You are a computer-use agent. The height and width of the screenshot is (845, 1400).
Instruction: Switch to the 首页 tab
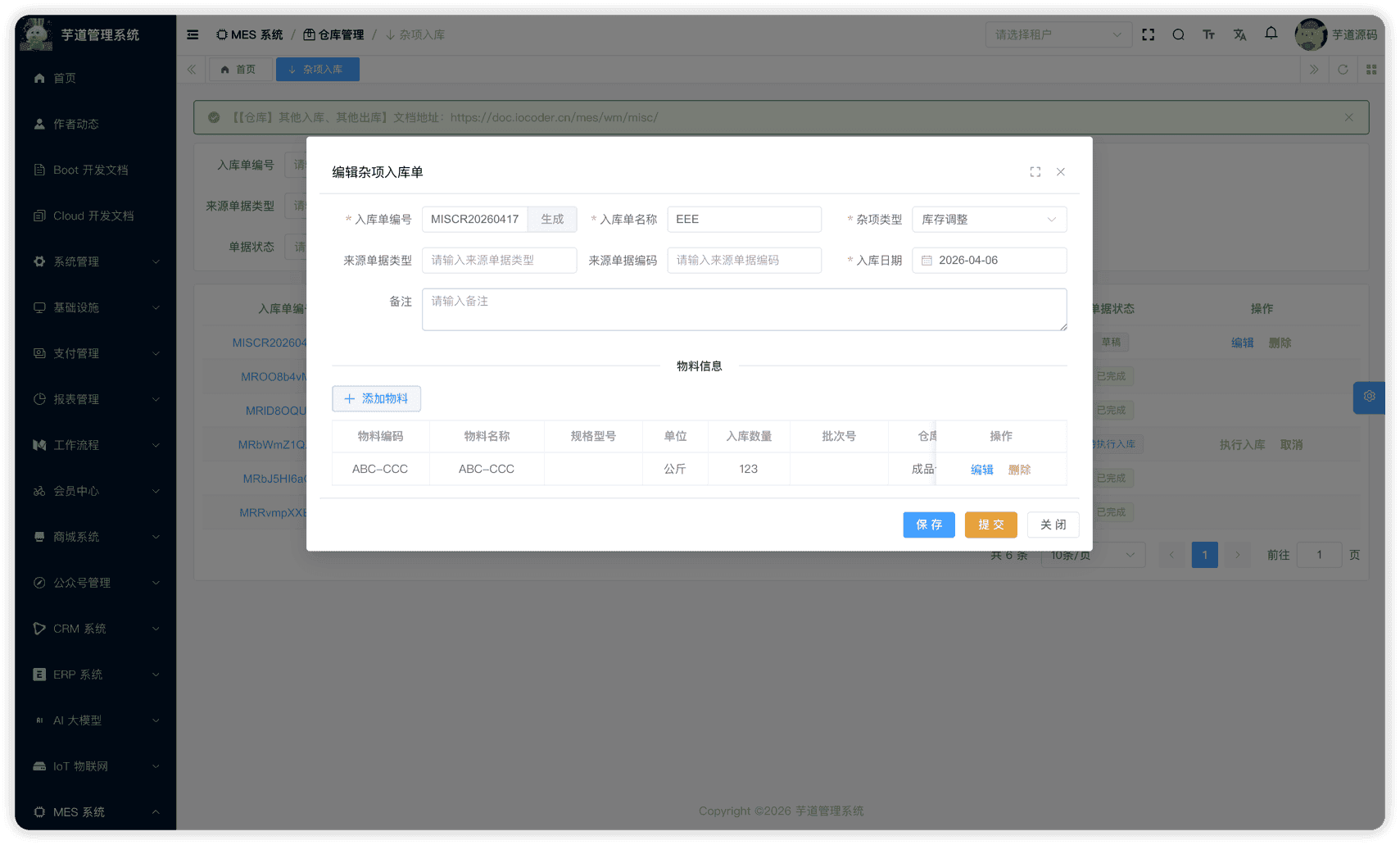239,70
